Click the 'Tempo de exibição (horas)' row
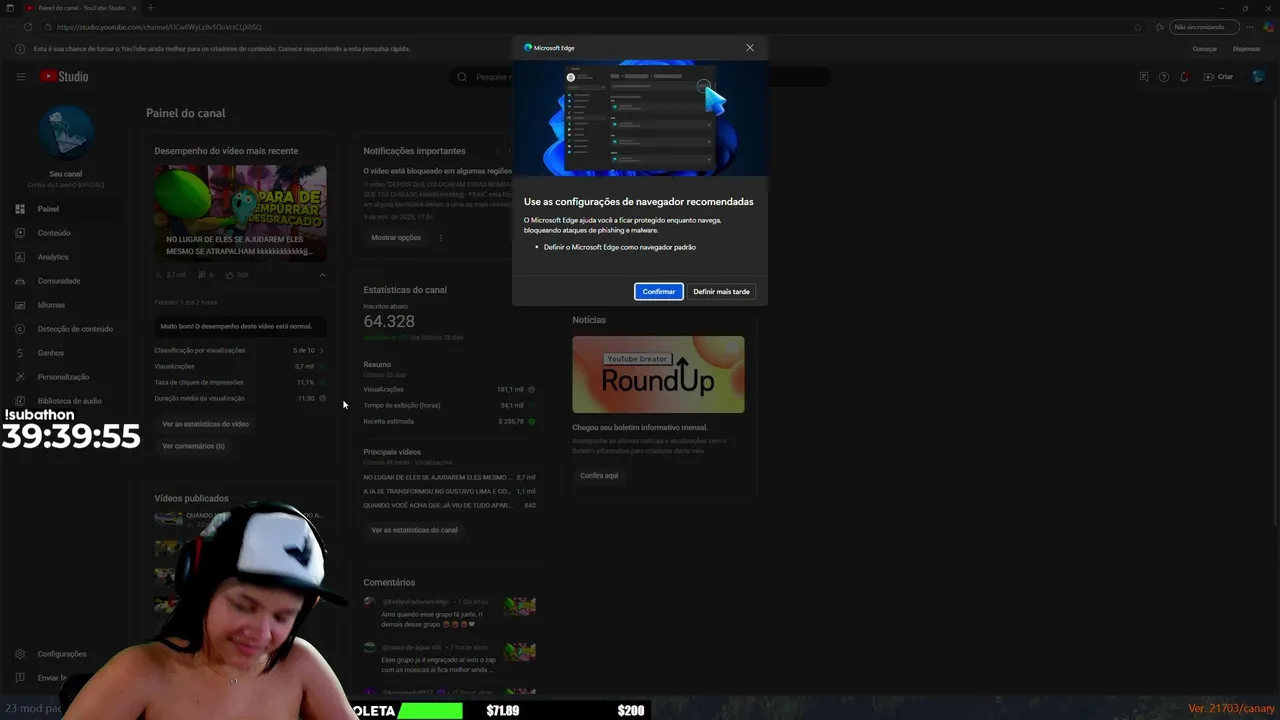Screen dimensions: 1280x720 click(x=449, y=405)
